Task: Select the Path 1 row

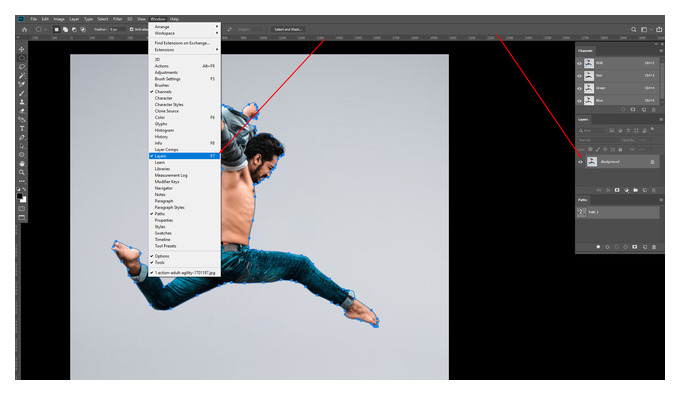Action: (618, 212)
